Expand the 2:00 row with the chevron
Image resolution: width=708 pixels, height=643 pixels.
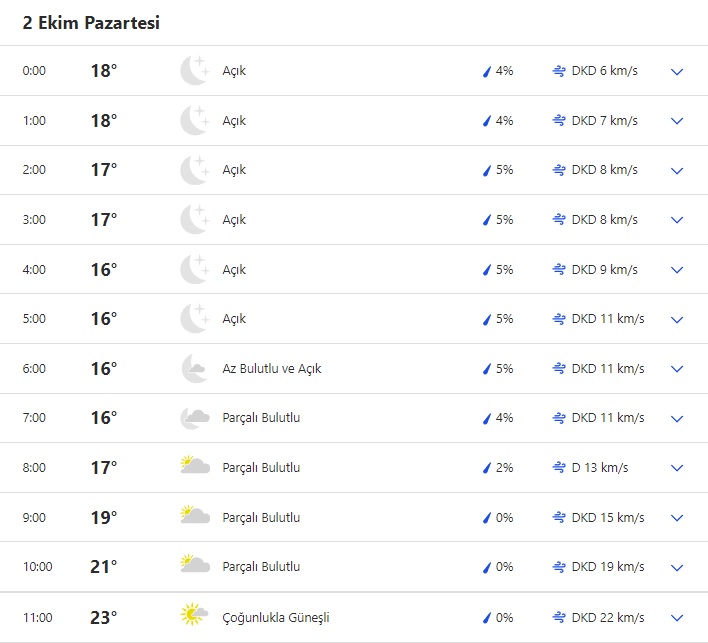(x=677, y=171)
